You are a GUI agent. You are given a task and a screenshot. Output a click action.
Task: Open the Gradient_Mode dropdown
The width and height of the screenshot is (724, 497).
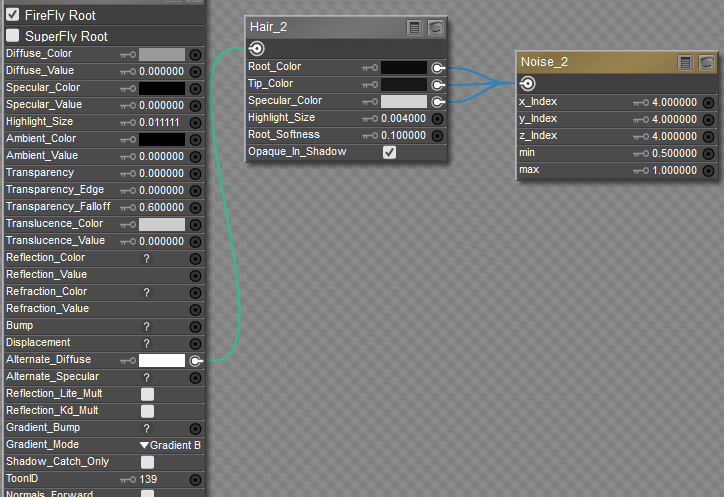(x=170, y=445)
